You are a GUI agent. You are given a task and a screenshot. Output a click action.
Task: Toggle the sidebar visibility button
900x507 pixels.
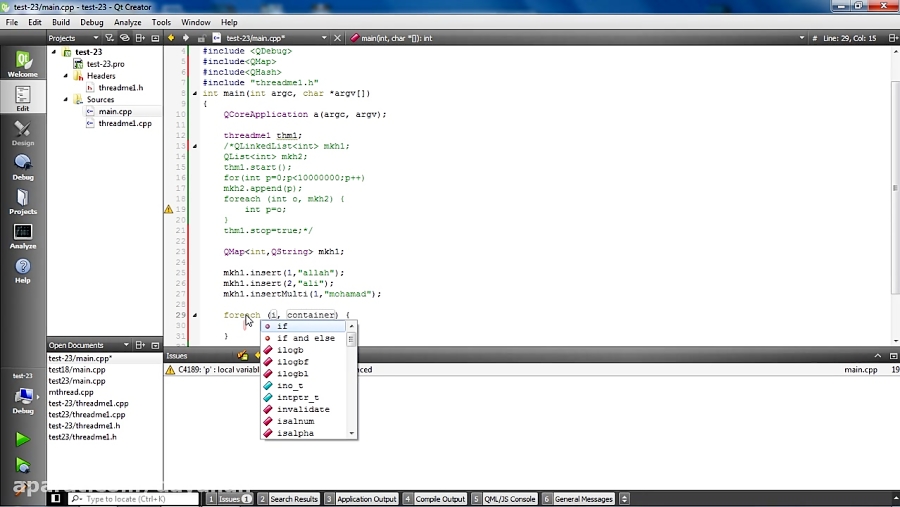[55, 498]
